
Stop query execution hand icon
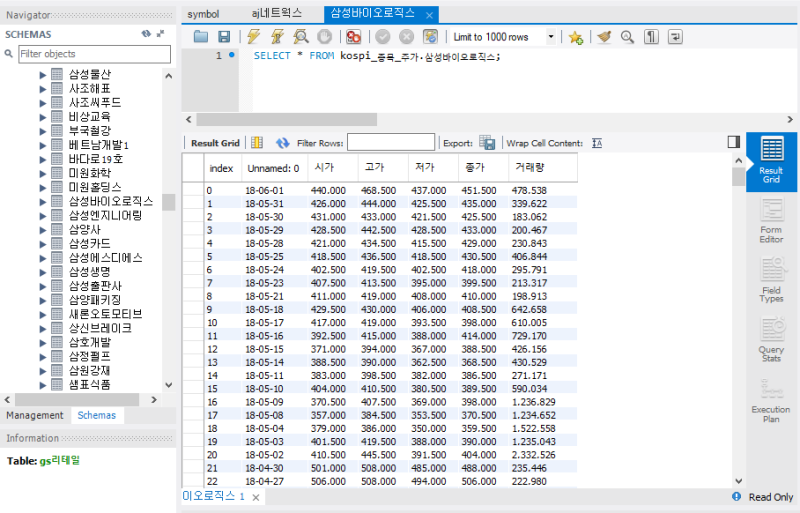324,37
